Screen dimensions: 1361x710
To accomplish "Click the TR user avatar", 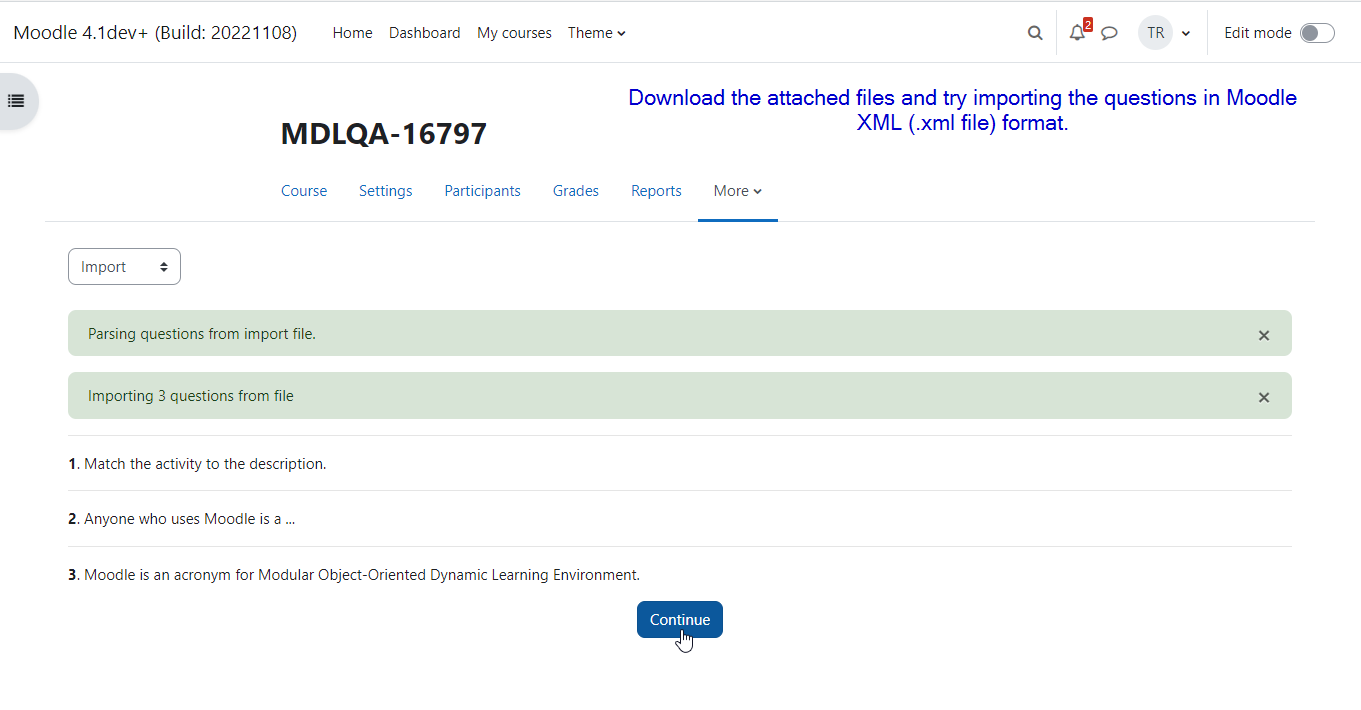I will coord(1155,33).
